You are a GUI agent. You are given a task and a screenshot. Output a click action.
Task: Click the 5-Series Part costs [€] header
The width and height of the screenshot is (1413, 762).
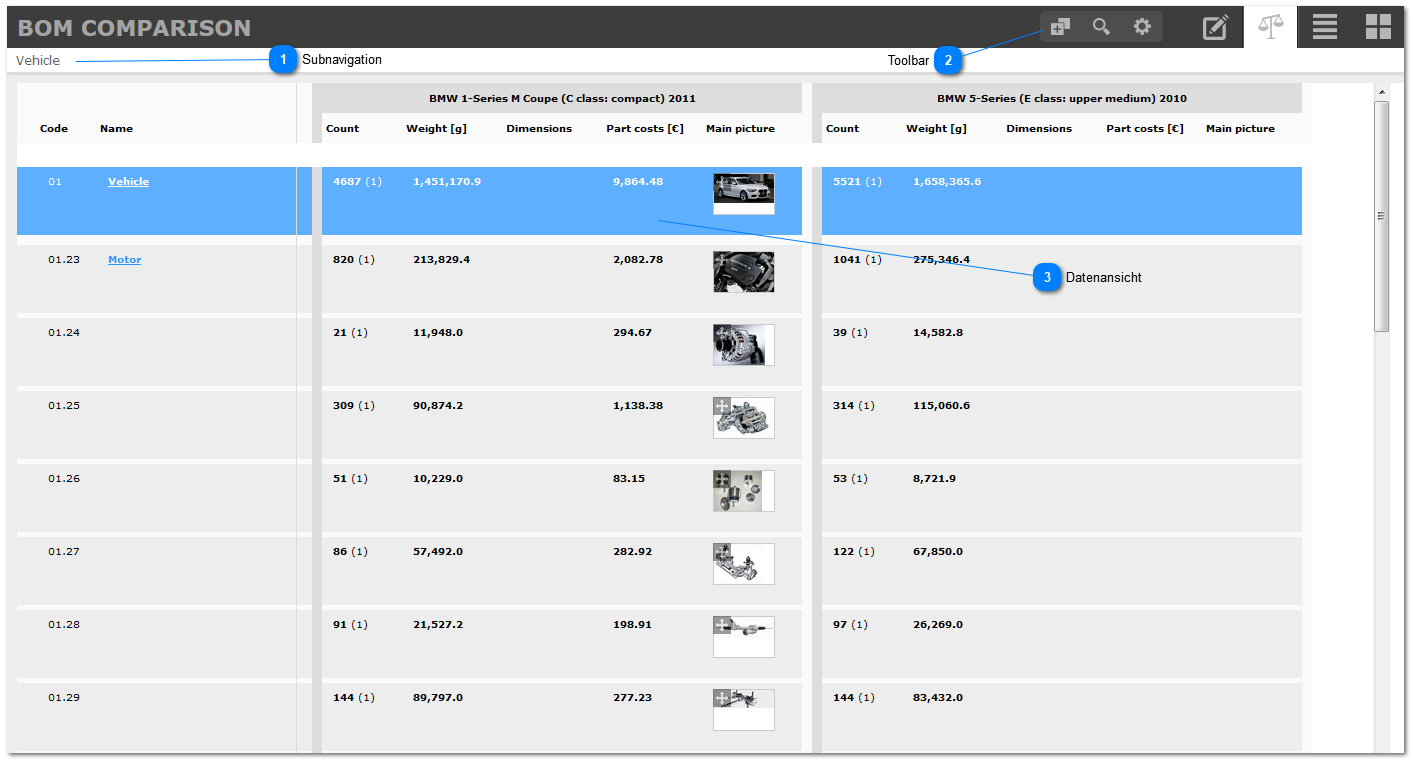[x=1145, y=128]
